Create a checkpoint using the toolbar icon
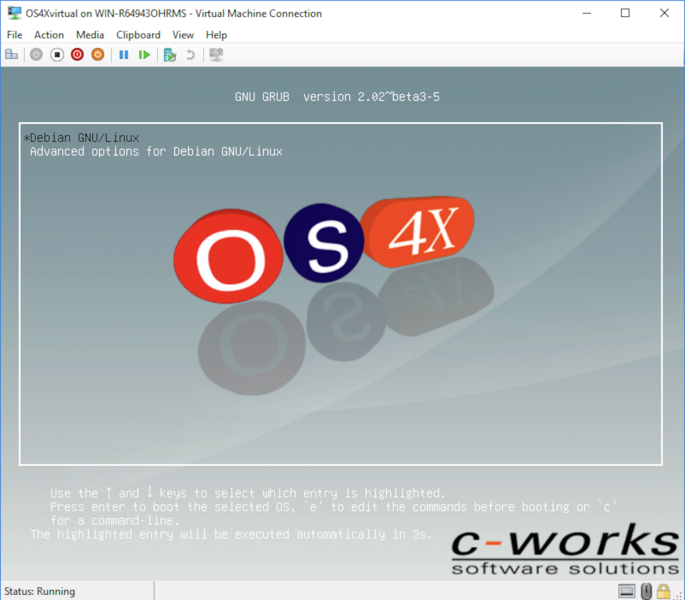 point(170,55)
